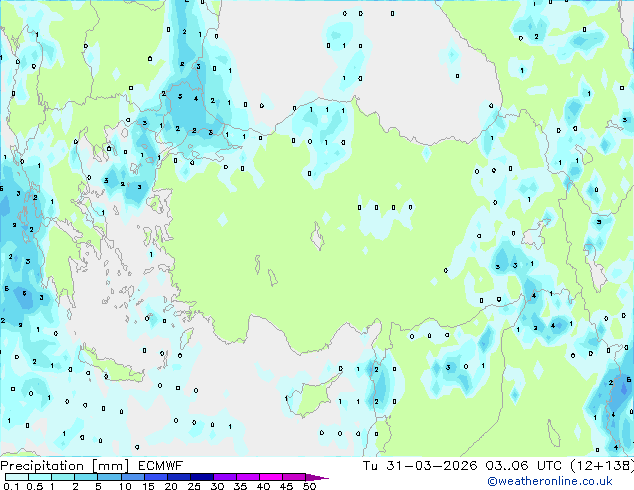This screenshot has width=634, height=490.
Task: Click the 25–30 mm legend color box
Action: (201, 477)
